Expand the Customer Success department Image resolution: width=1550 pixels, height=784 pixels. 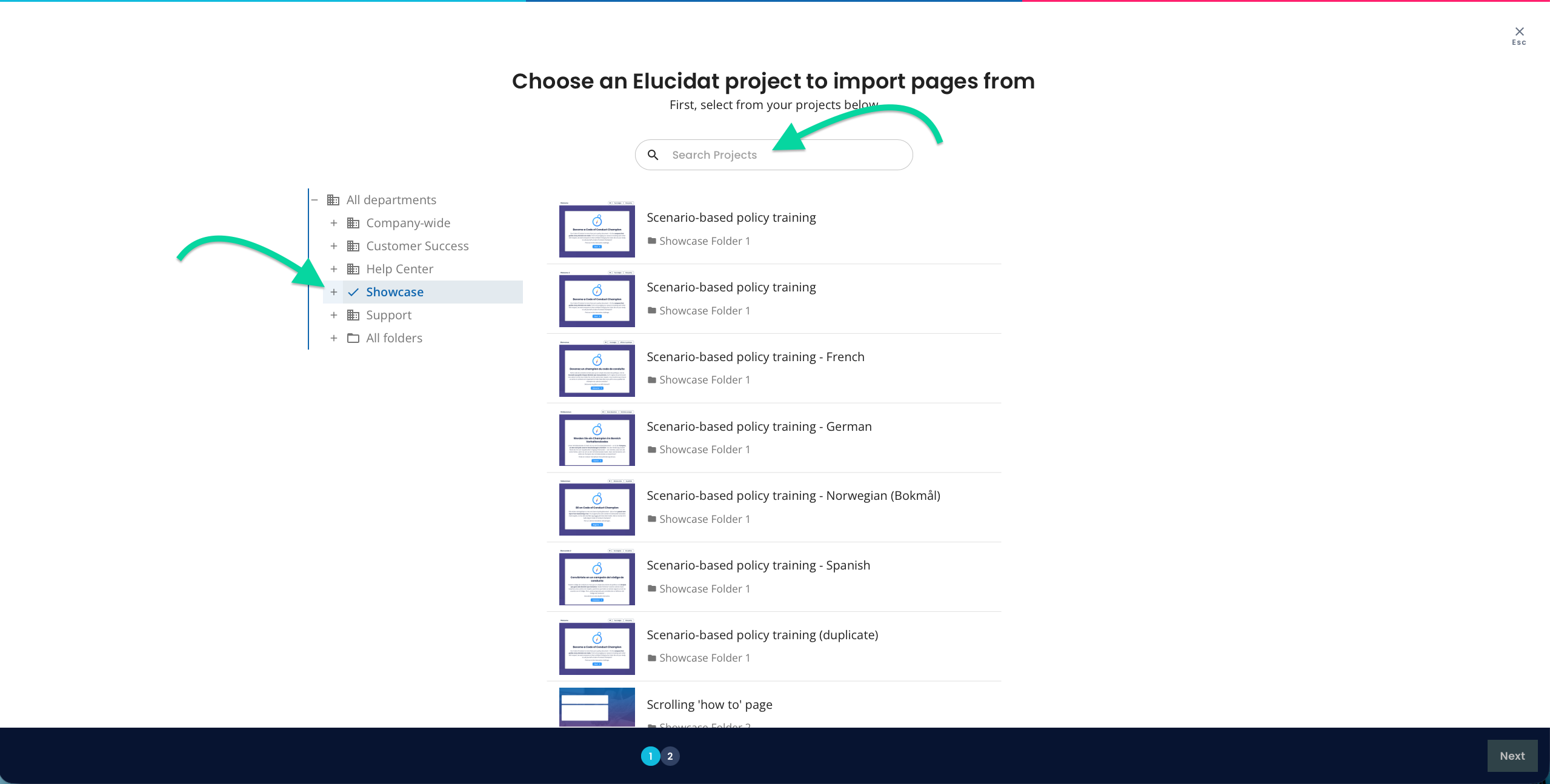(334, 246)
